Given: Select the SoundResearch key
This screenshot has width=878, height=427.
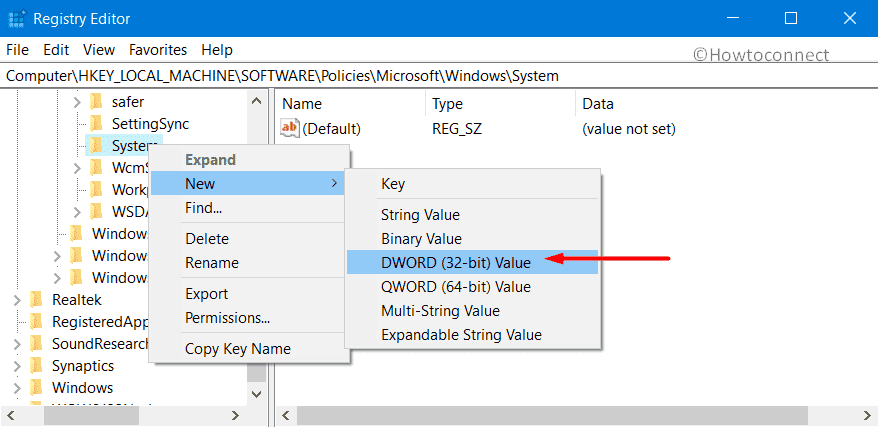Looking at the screenshot, I should pyautogui.click(x=101, y=343).
